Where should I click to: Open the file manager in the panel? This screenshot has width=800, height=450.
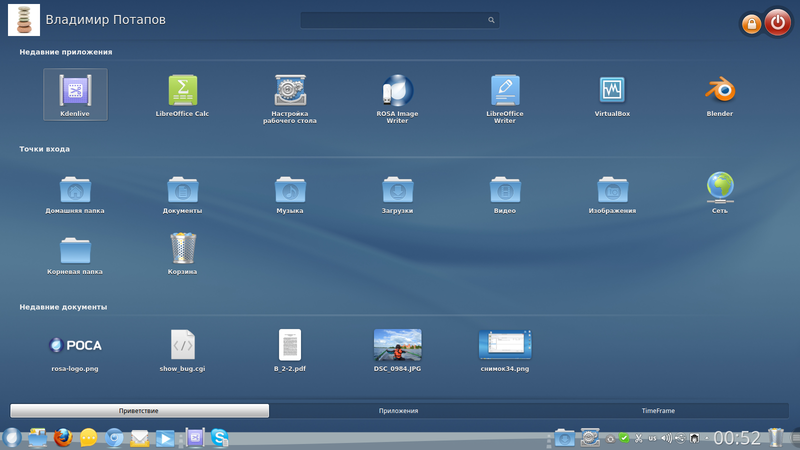pyautogui.click(x=37, y=438)
